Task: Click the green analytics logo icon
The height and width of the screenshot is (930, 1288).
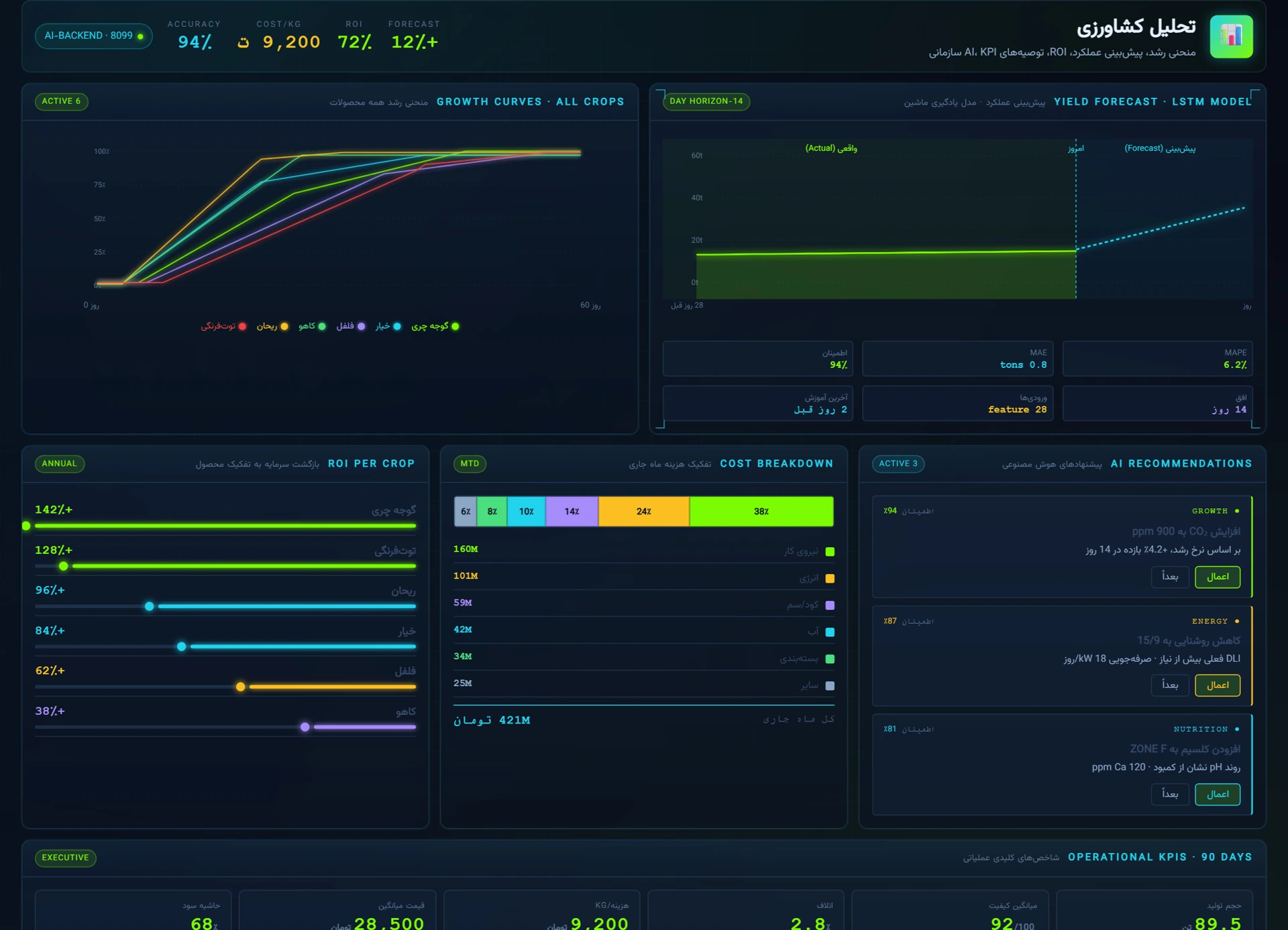Action: [1231, 36]
